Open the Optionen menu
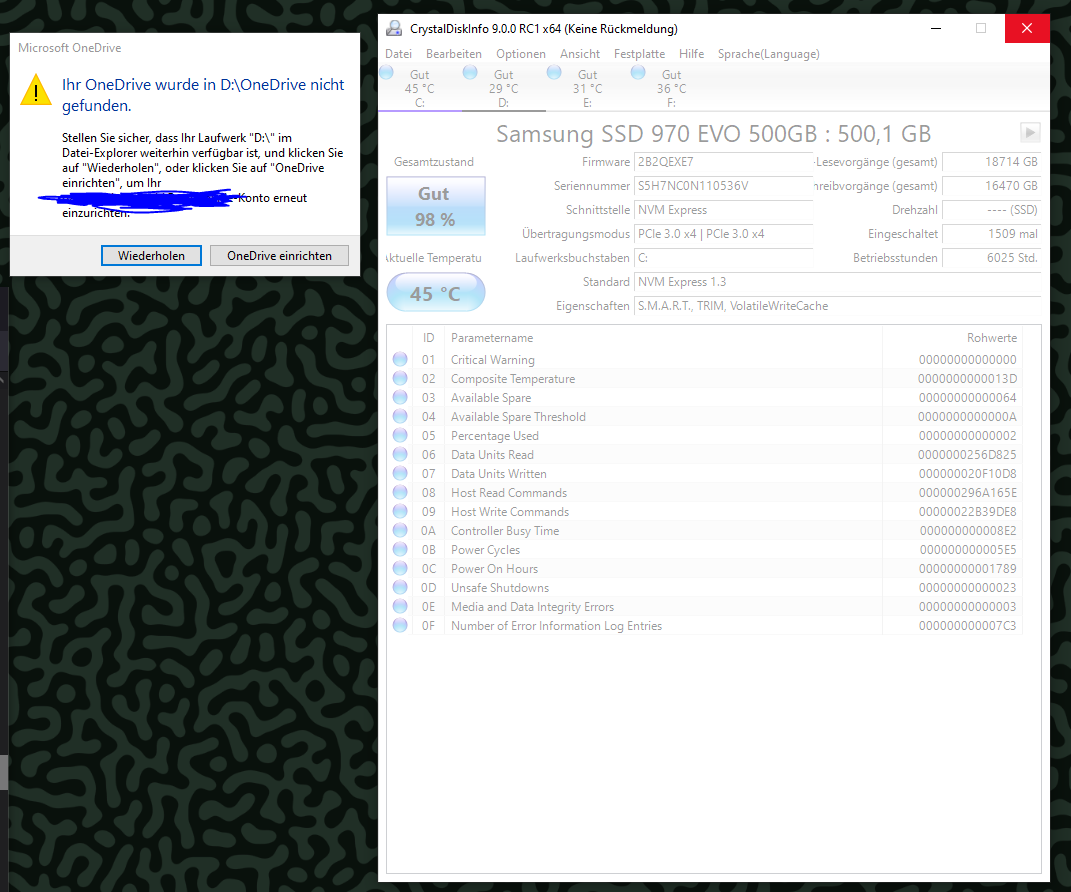The height and width of the screenshot is (892, 1071). tap(520, 54)
